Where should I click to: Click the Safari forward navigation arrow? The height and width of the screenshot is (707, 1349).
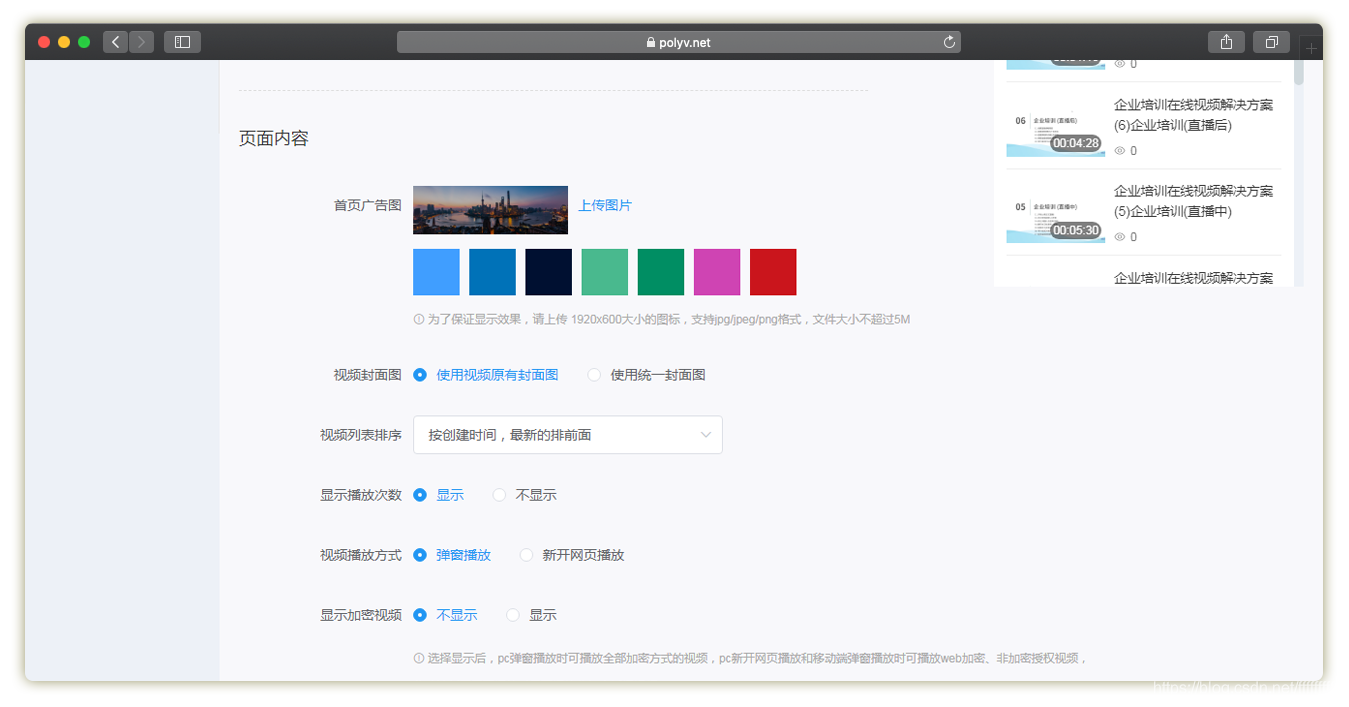141,42
